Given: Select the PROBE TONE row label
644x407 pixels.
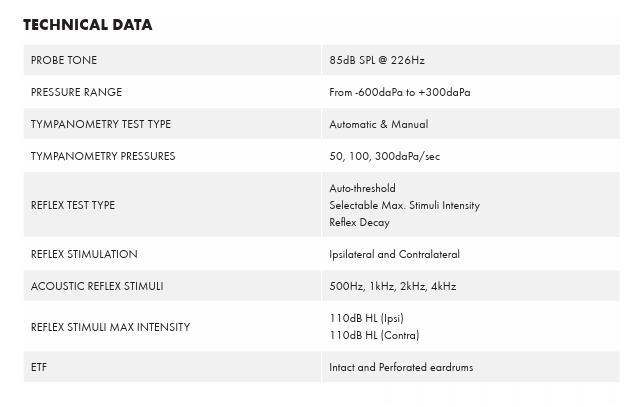Looking at the screenshot, I should pos(64,60).
